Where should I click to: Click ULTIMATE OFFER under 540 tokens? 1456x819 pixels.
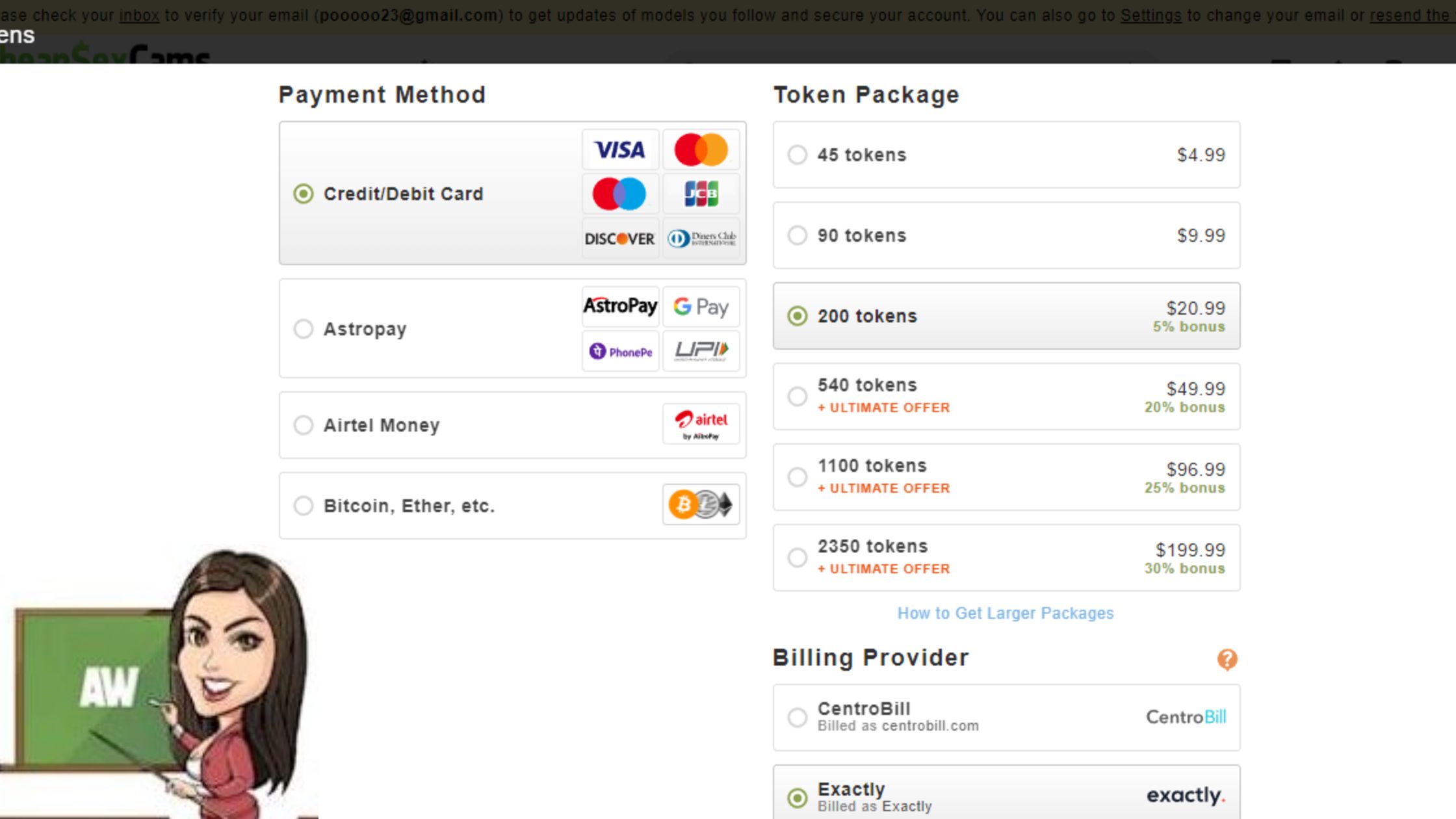(884, 408)
